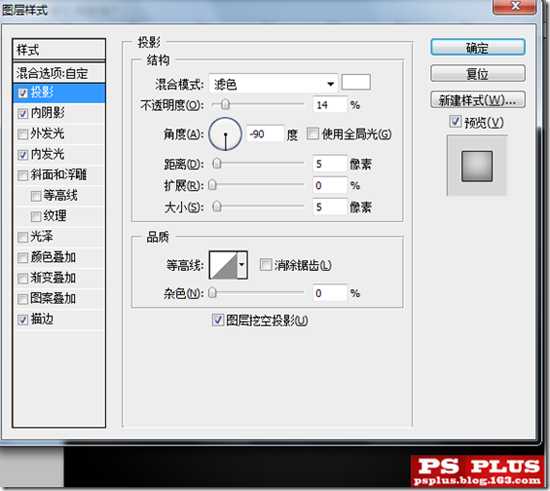Click the white shadow color swatch
The height and width of the screenshot is (491, 550).
tap(356, 82)
